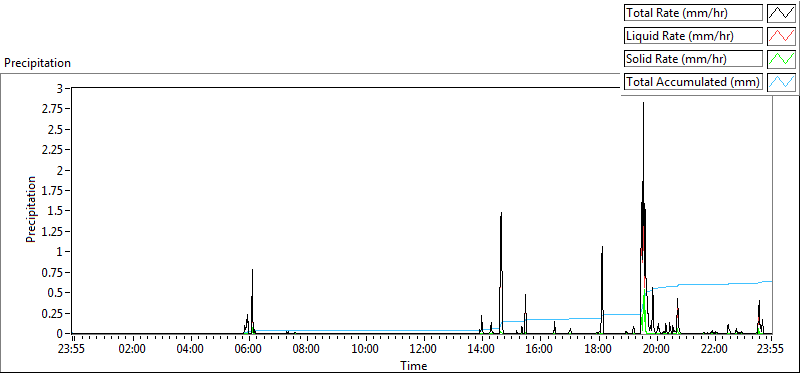Click the vertical Precipitation axis label

[x=31, y=210]
